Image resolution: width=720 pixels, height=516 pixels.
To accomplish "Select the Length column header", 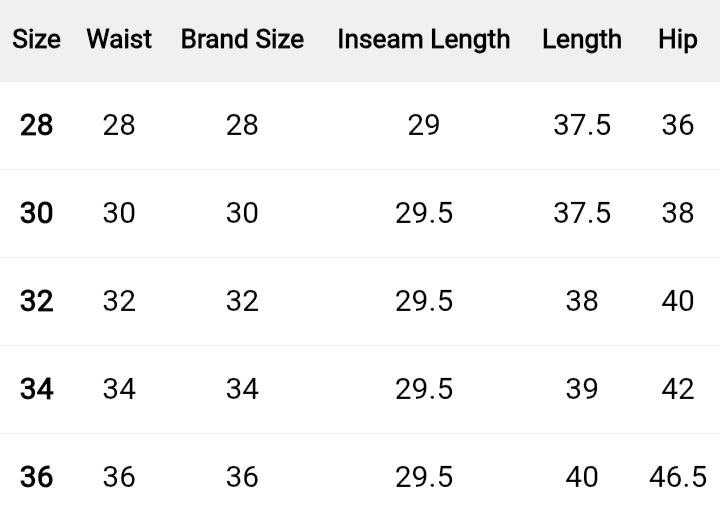I will point(582,40).
